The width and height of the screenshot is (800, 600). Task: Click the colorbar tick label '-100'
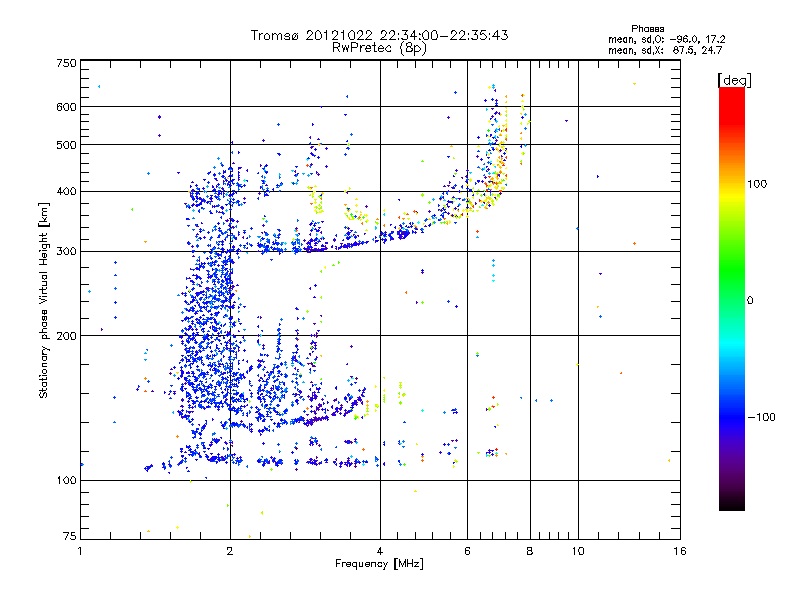(761, 417)
